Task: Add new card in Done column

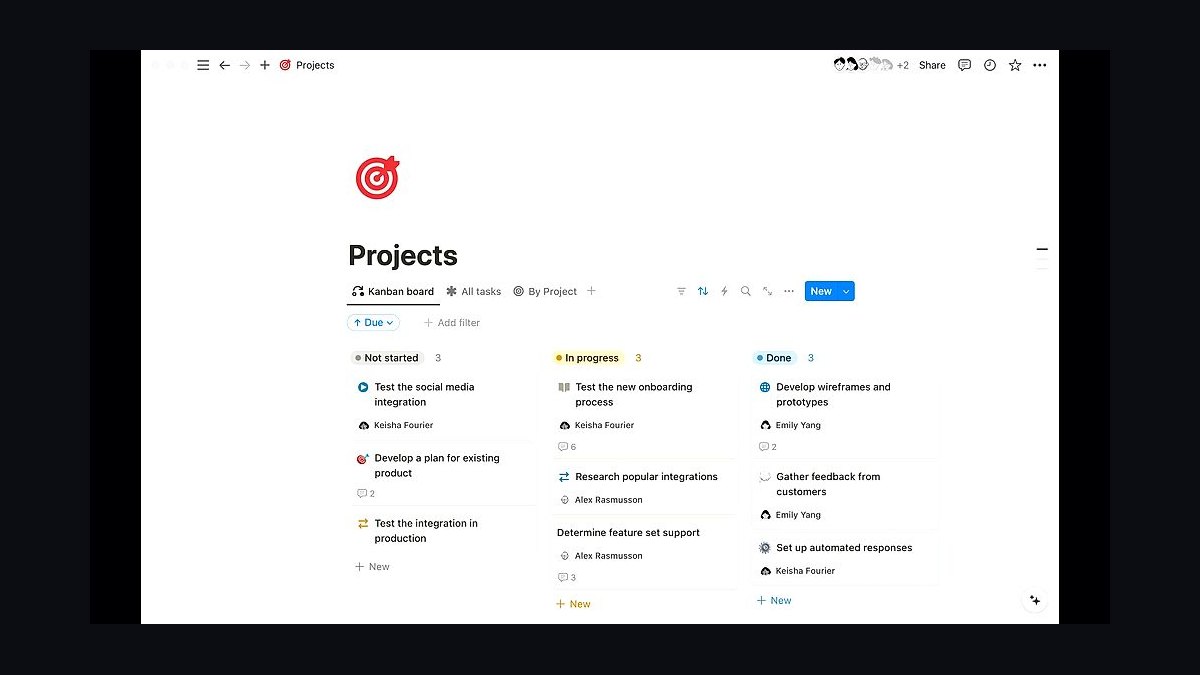Action: [x=774, y=601]
